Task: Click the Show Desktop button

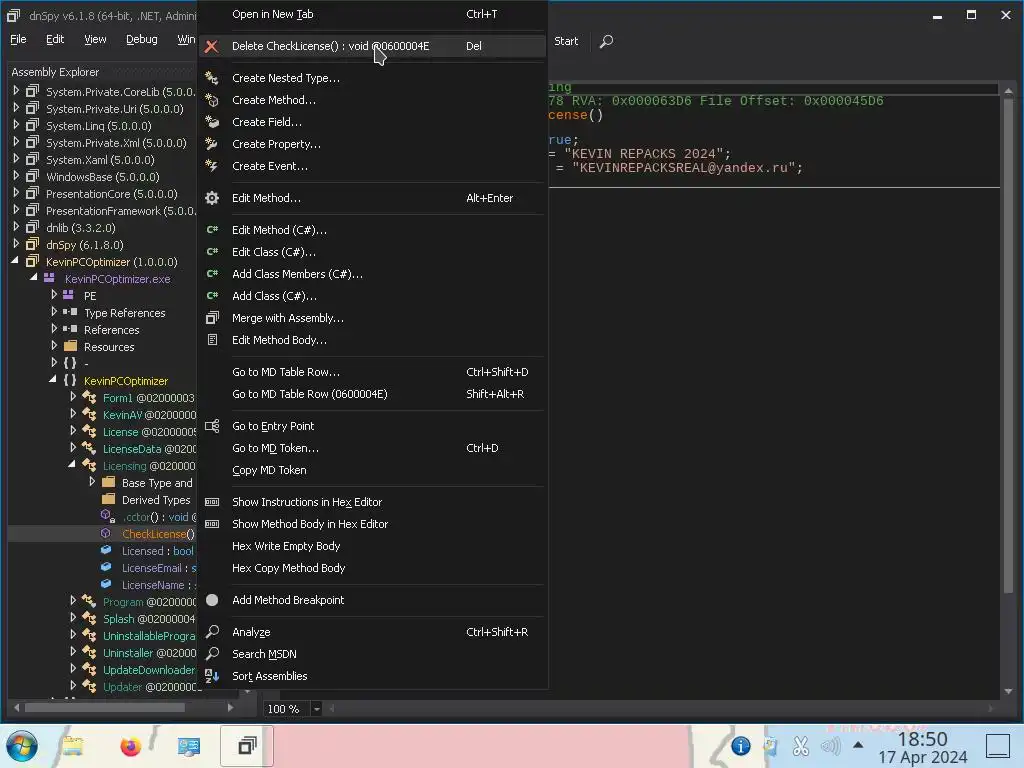Action: coord(997,746)
